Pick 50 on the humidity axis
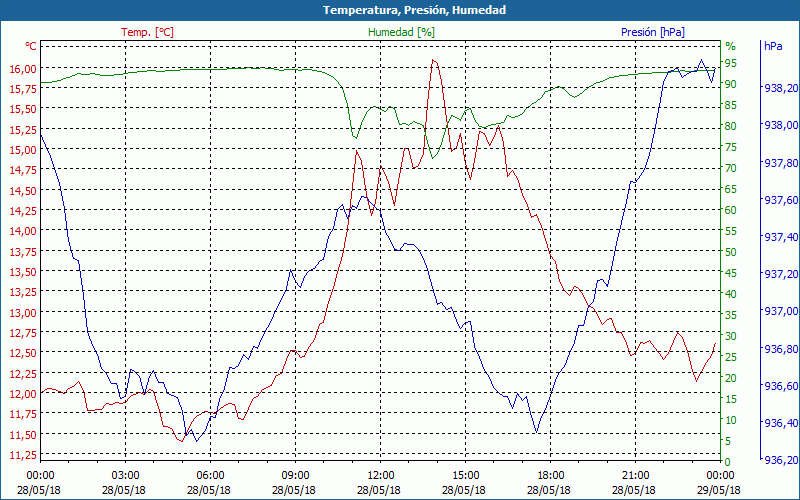The image size is (800, 500). (x=731, y=252)
